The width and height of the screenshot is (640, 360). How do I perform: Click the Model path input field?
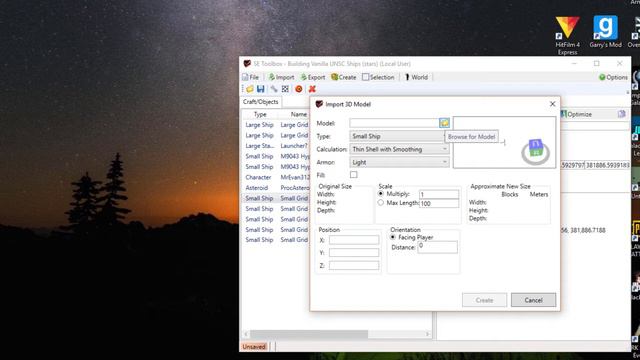(394, 123)
